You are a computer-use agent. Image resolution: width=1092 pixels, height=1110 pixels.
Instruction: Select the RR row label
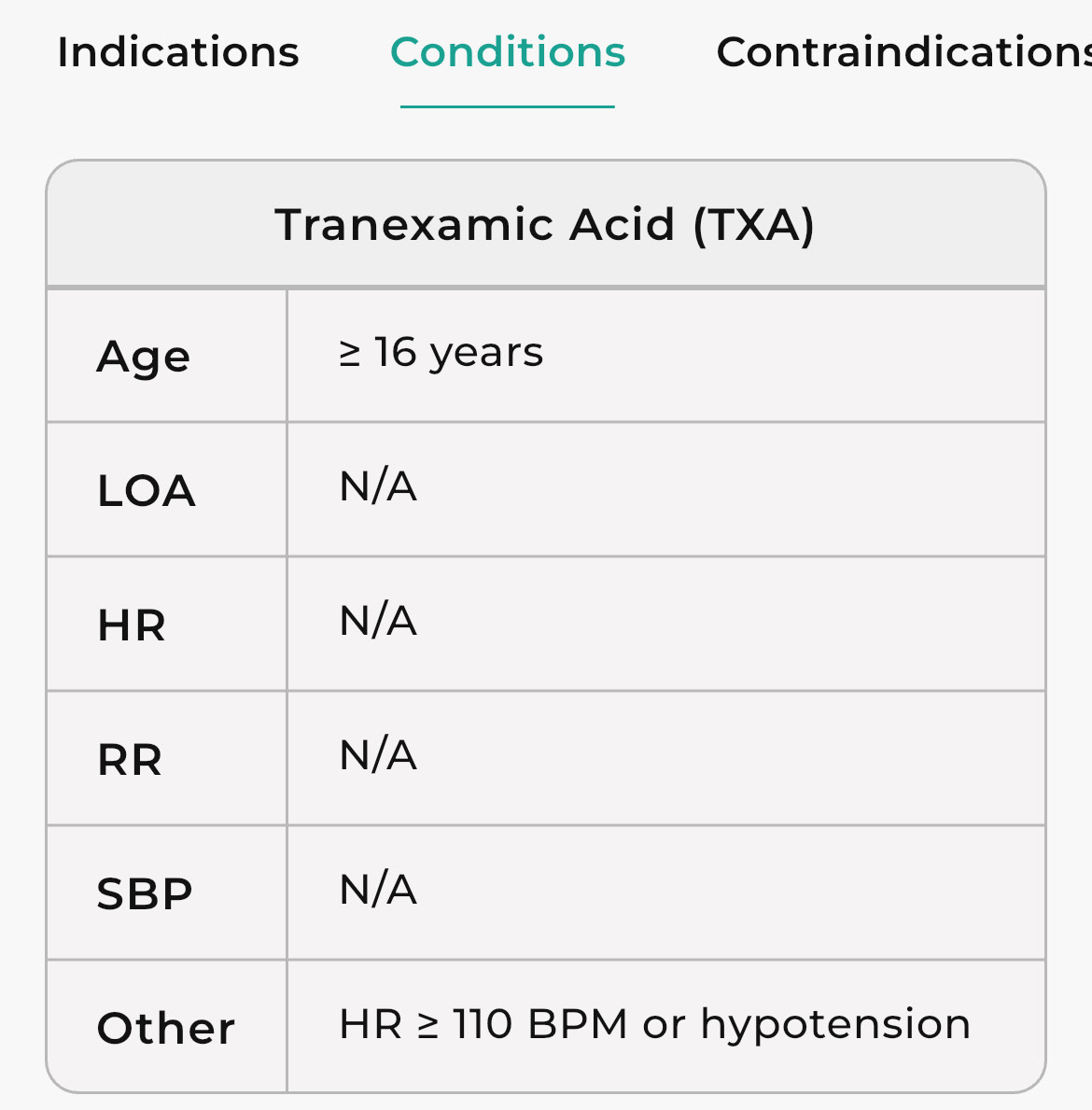tap(130, 760)
